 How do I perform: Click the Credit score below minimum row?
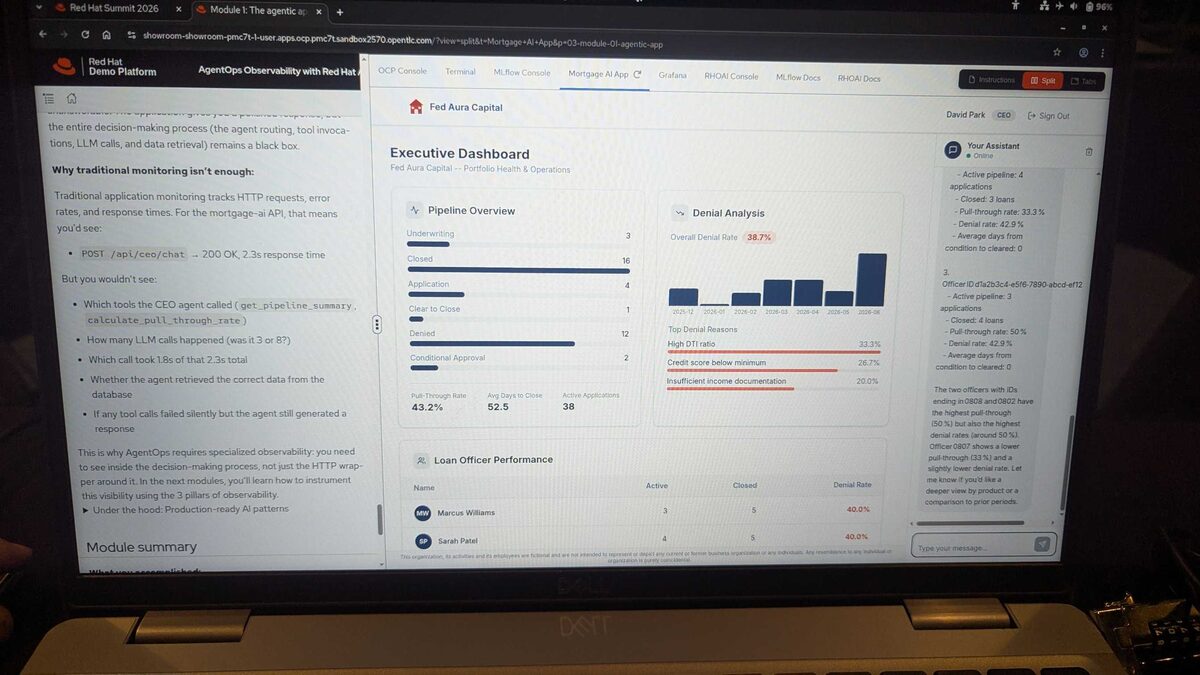coord(773,363)
